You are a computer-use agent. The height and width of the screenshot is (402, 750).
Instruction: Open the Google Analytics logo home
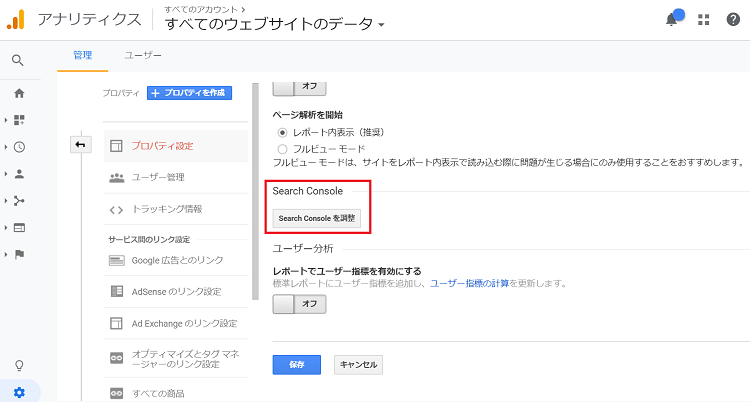15,20
